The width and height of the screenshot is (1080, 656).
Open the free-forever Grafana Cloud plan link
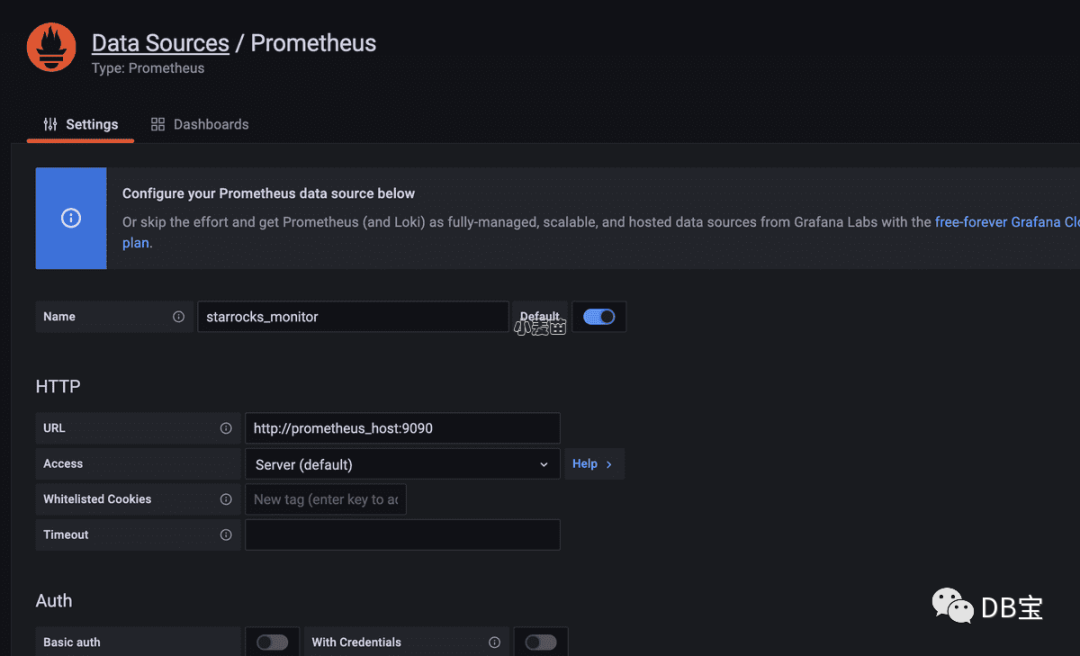click(x=1005, y=222)
